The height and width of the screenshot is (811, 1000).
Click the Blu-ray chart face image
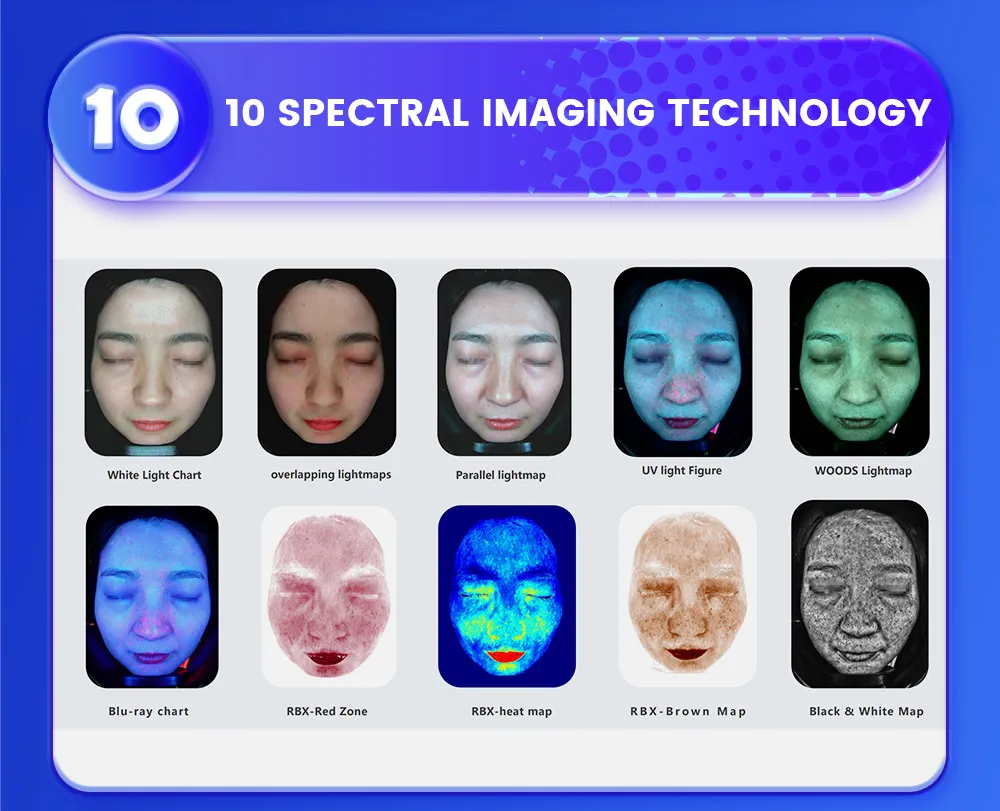pyautogui.click(x=152, y=596)
